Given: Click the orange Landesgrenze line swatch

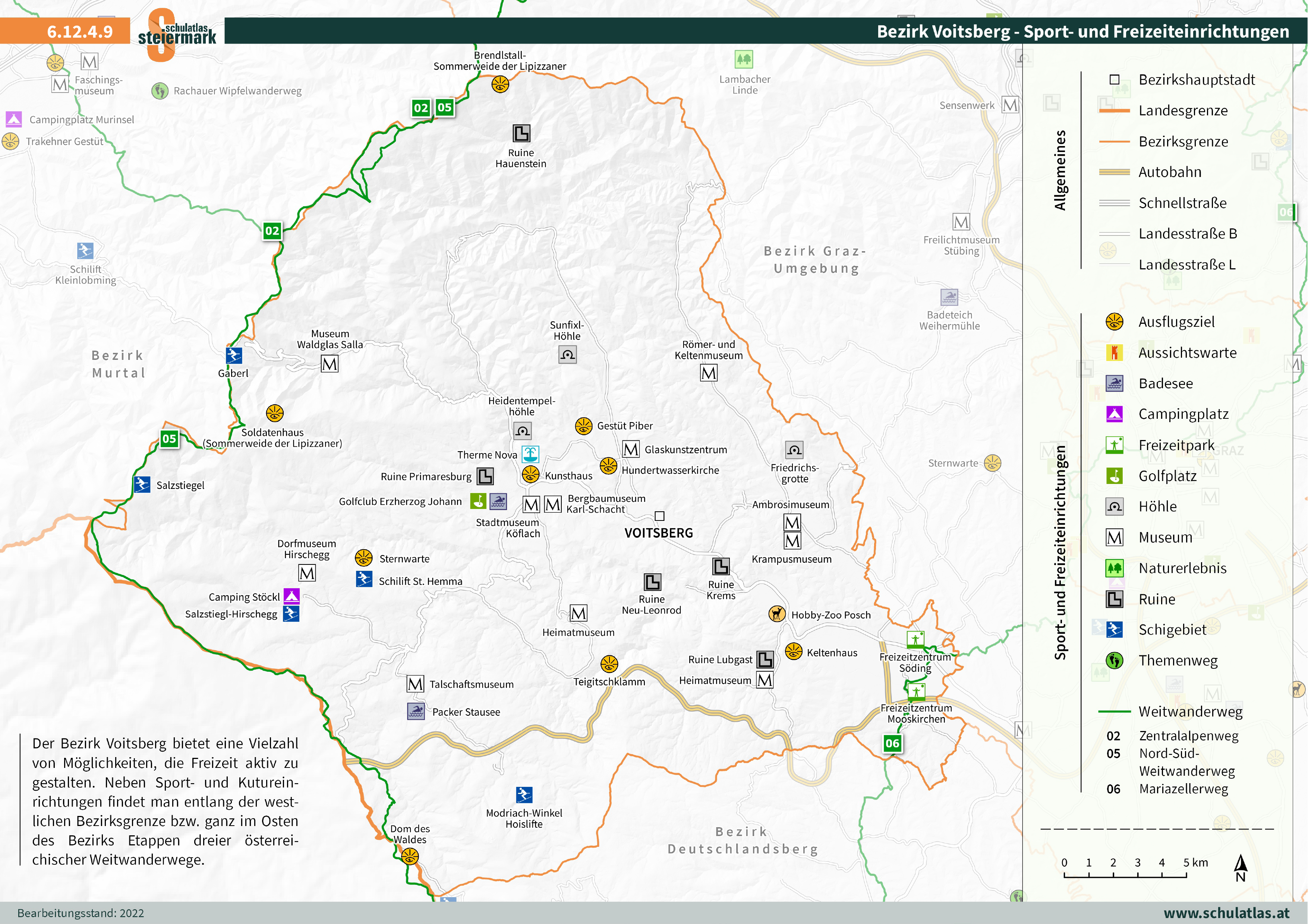Looking at the screenshot, I should [1114, 110].
